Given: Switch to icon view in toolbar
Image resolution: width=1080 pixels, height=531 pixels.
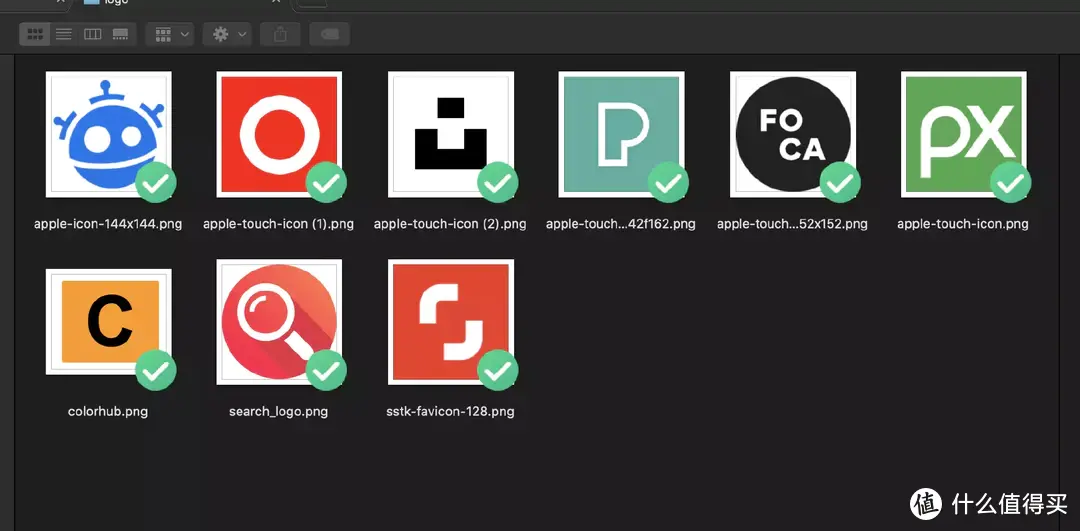Looking at the screenshot, I should (35, 34).
